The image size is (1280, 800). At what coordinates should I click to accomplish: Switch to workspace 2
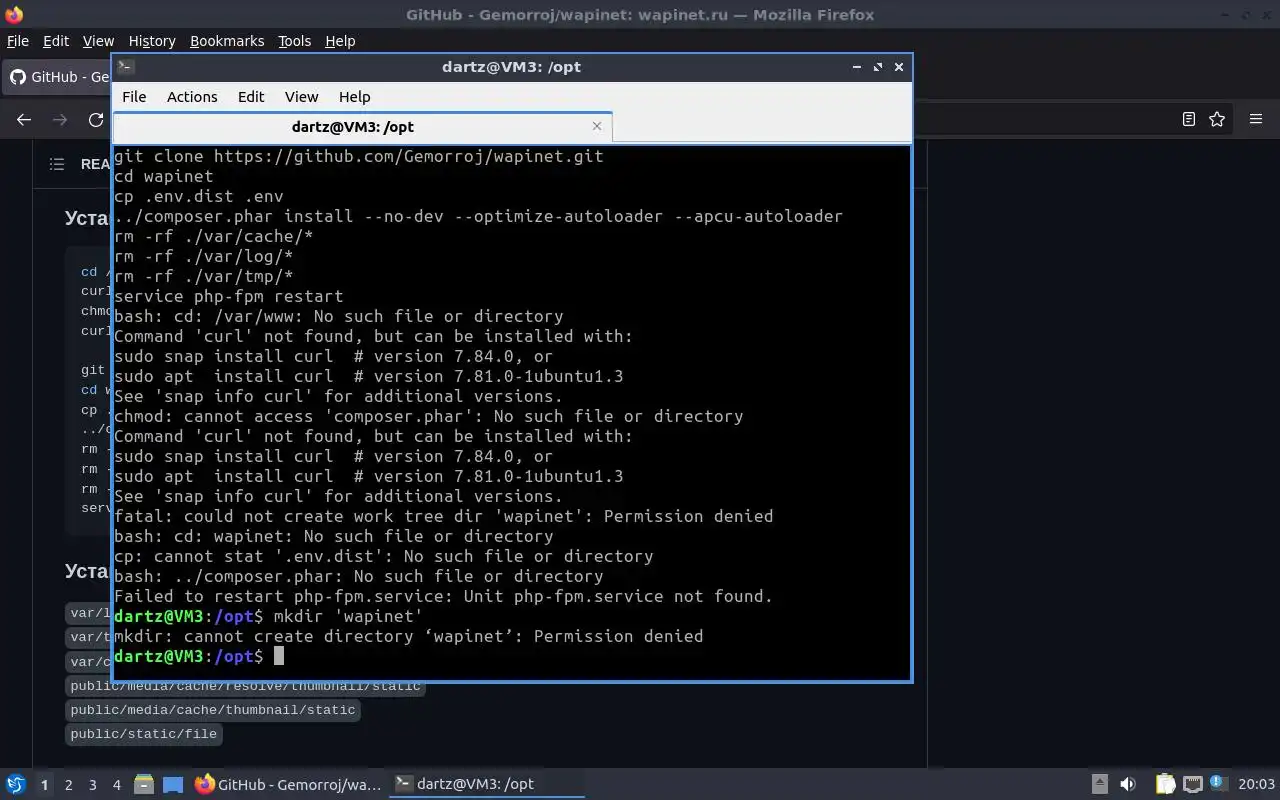point(68,785)
